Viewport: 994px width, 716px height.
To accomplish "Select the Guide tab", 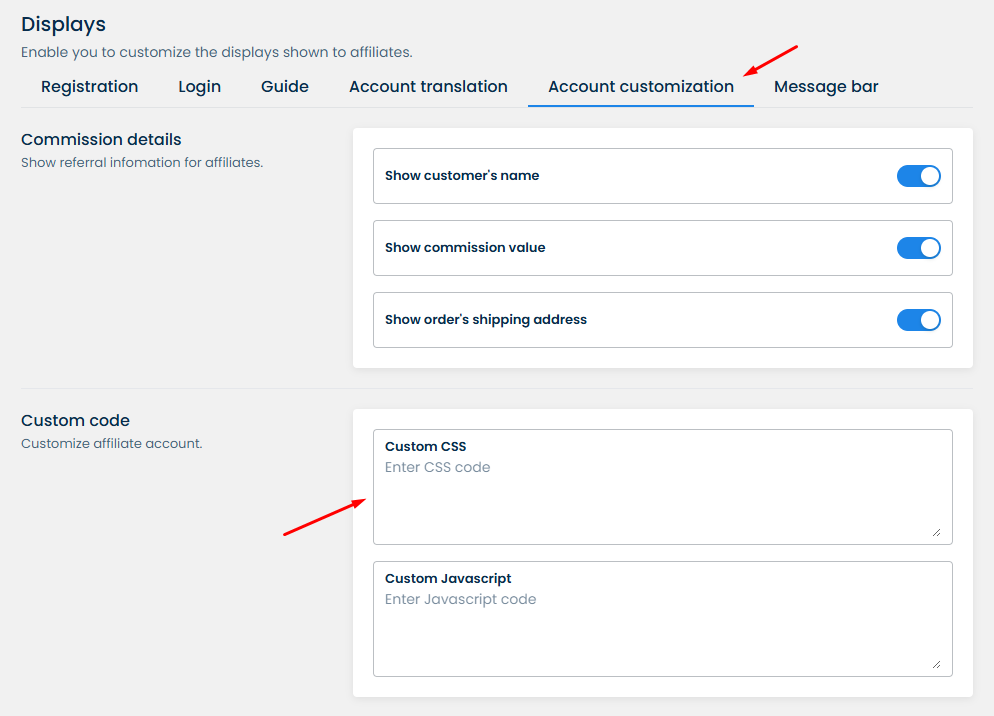I will click(x=285, y=87).
